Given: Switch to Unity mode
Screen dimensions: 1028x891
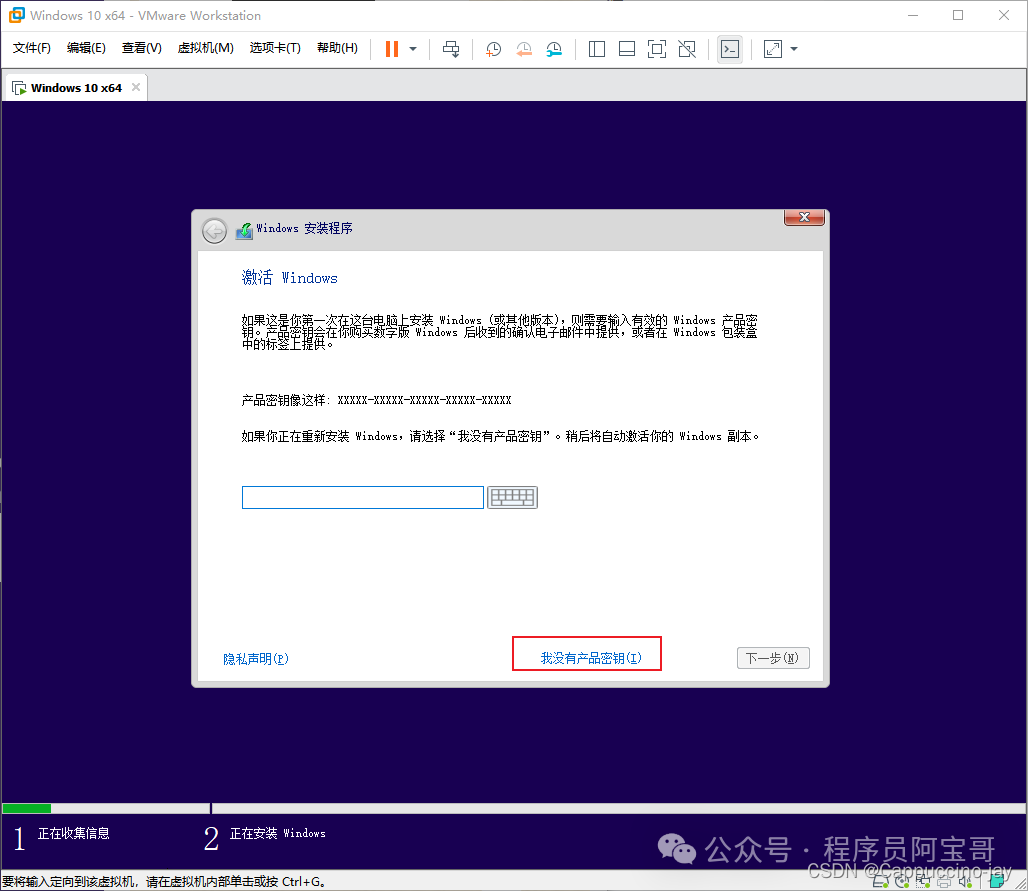Looking at the screenshot, I should [x=687, y=49].
